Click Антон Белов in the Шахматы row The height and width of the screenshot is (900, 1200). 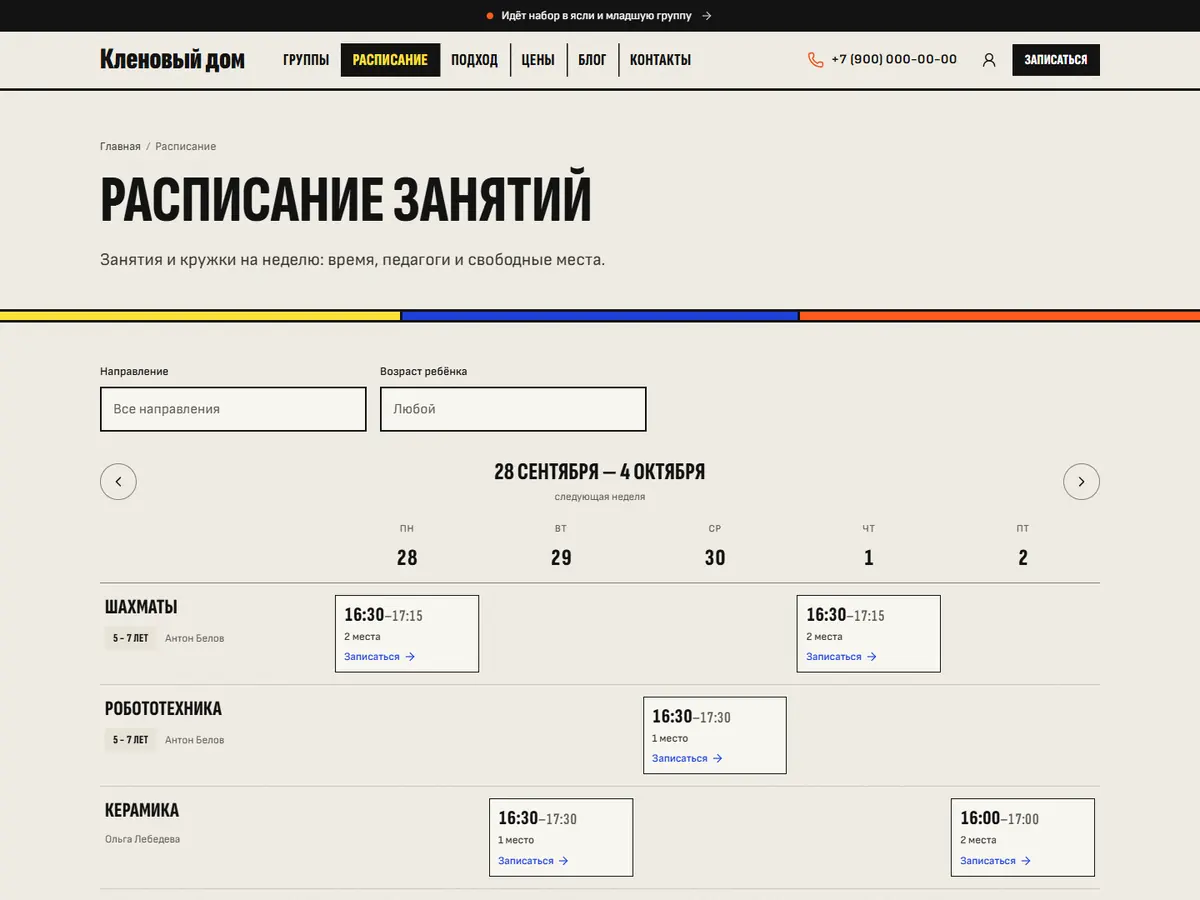pyautogui.click(x=194, y=638)
